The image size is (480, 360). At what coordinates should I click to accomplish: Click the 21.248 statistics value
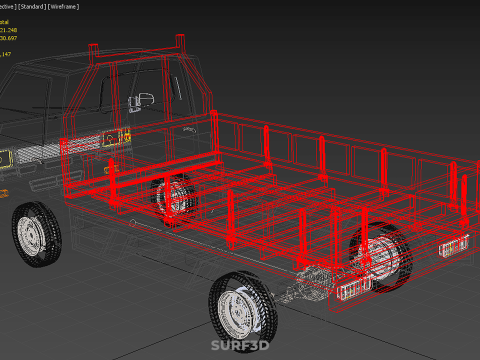point(8,30)
